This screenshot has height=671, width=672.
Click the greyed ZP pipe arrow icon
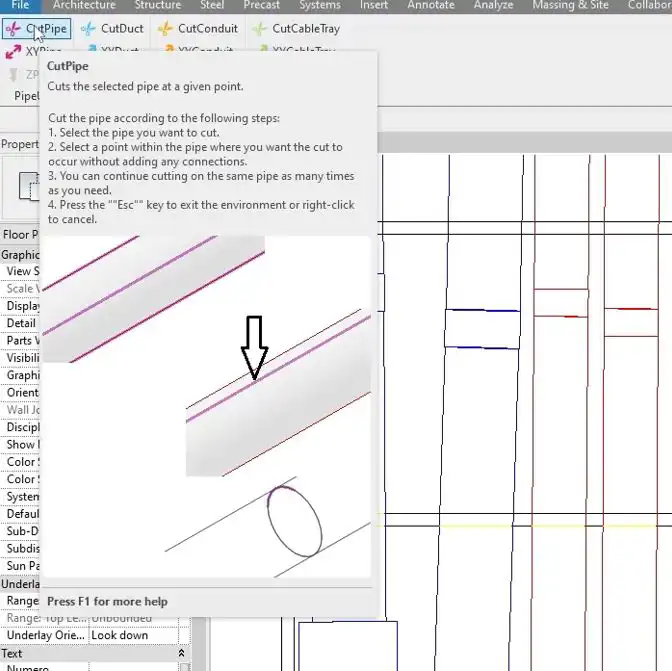(14, 75)
